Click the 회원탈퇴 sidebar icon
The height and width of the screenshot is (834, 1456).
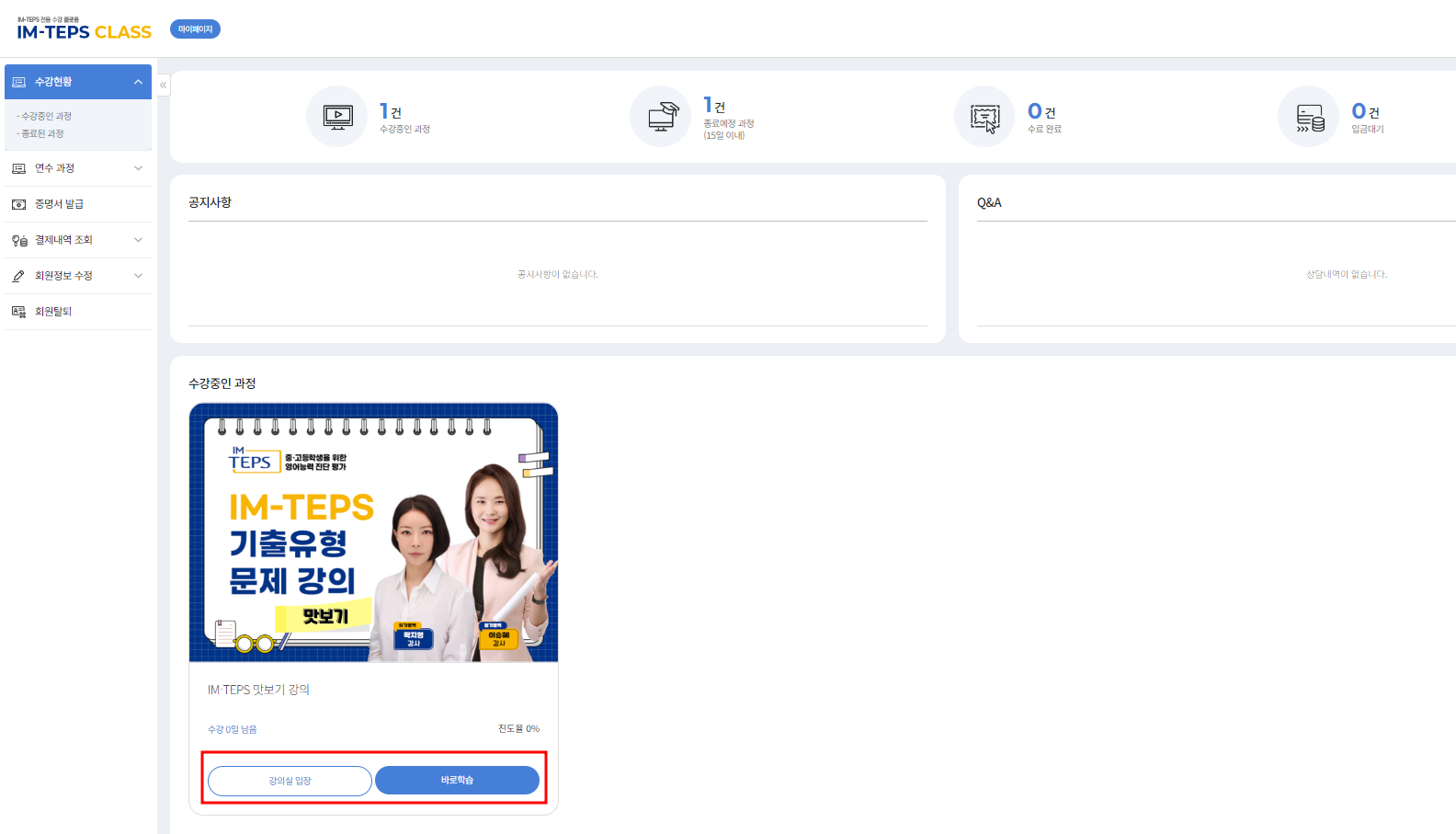[x=18, y=312]
